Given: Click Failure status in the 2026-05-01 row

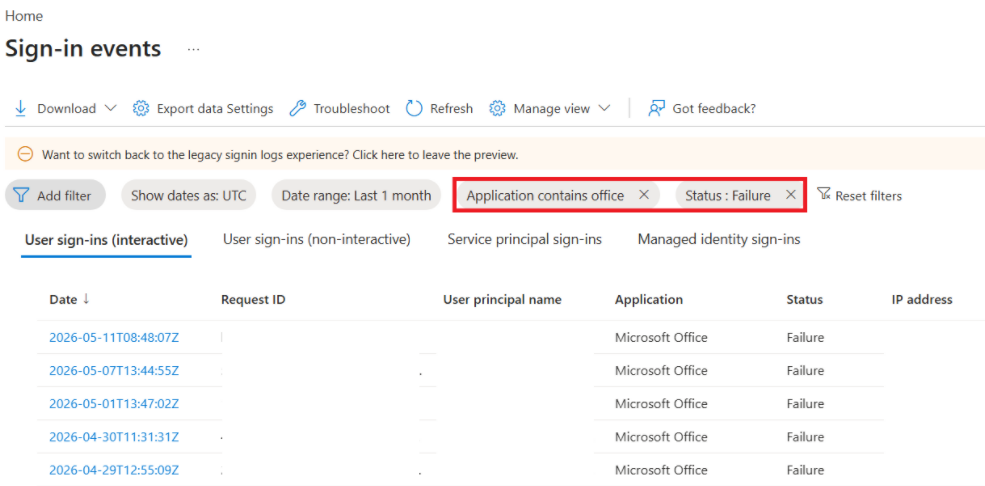Looking at the screenshot, I should 805,404.
